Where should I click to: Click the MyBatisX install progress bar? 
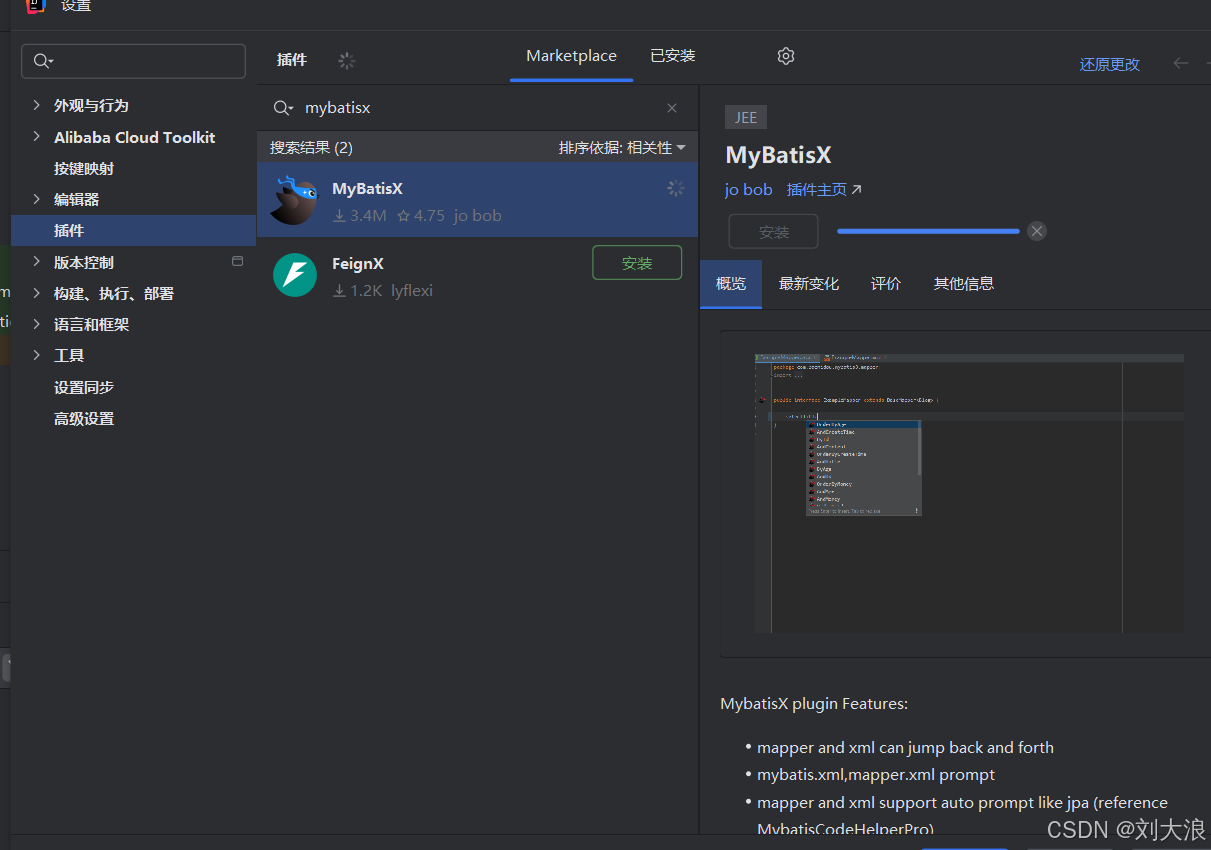(928, 231)
